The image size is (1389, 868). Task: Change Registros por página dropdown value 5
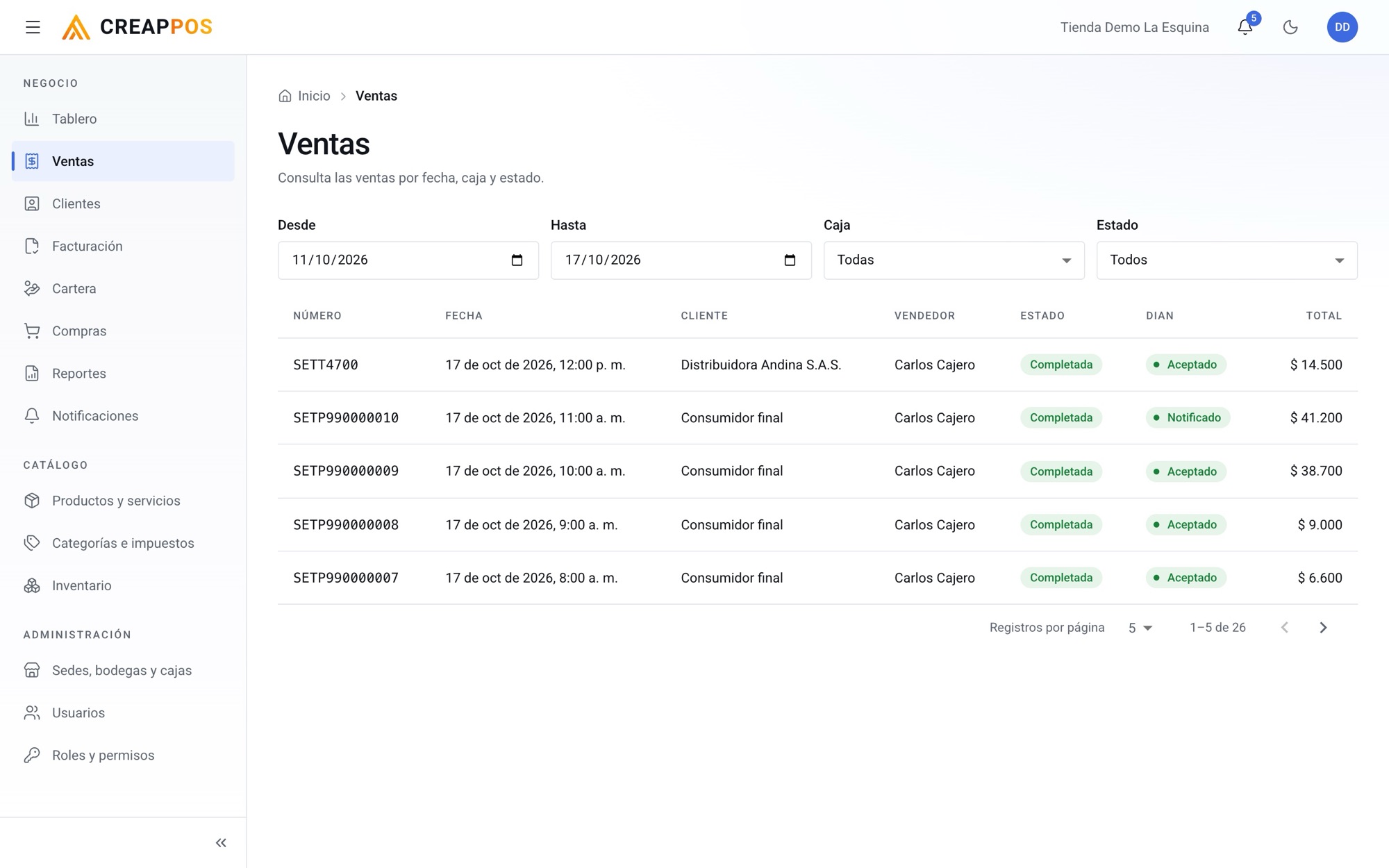click(x=1140, y=628)
